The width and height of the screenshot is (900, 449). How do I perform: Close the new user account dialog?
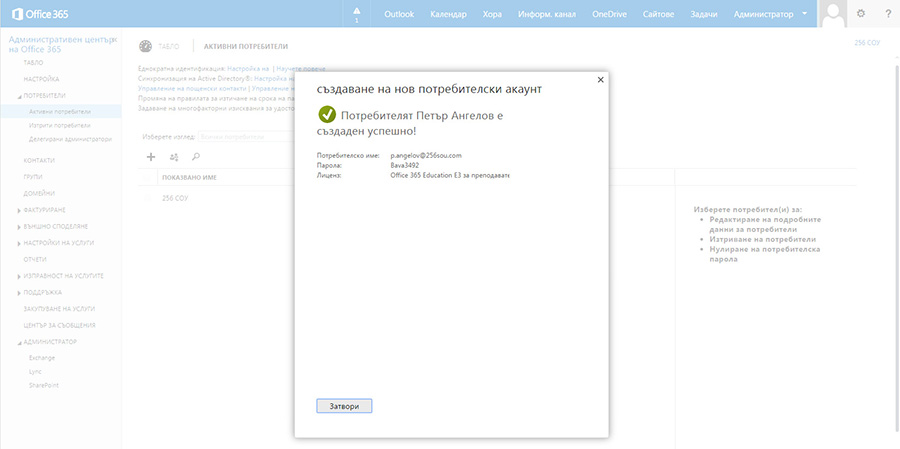(x=600, y=80)
